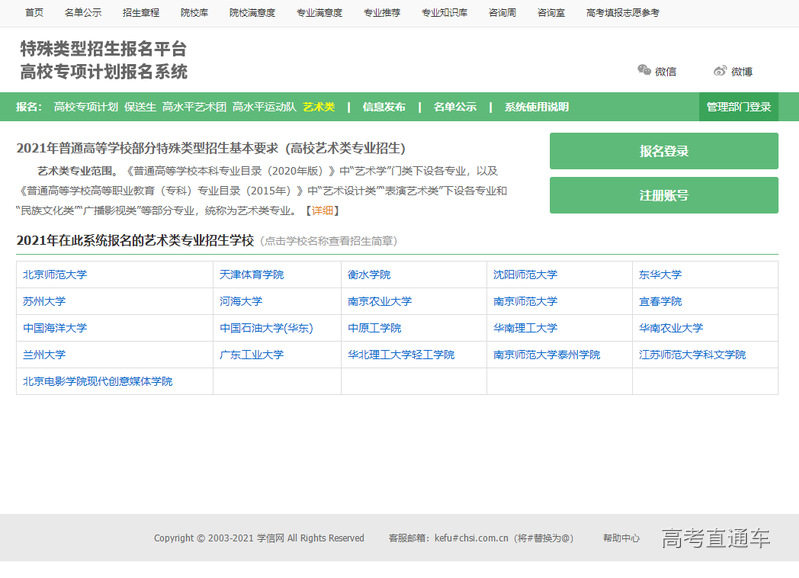The width and height of the screenshot is (799, 578).
Task: Open the 北京电影学院现代创意媒体学院 link
Action: coord(97,381)
